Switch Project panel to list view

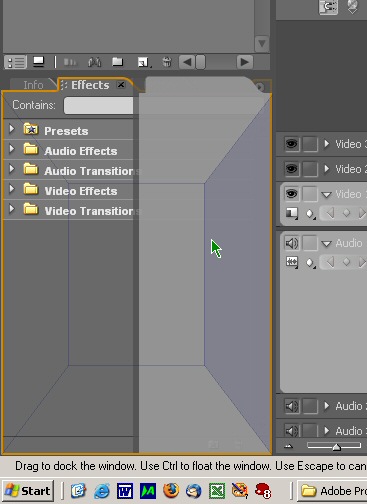16,62
